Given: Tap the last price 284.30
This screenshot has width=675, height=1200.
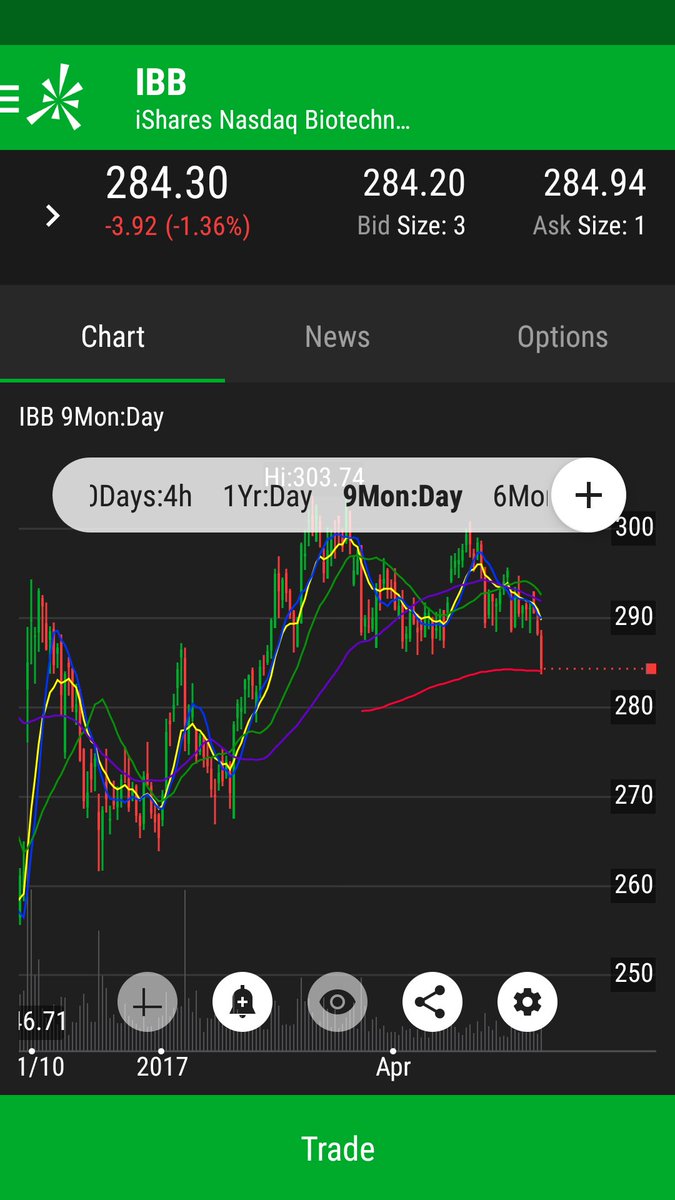Looking at the screenshot, I should tap(167, 183).
